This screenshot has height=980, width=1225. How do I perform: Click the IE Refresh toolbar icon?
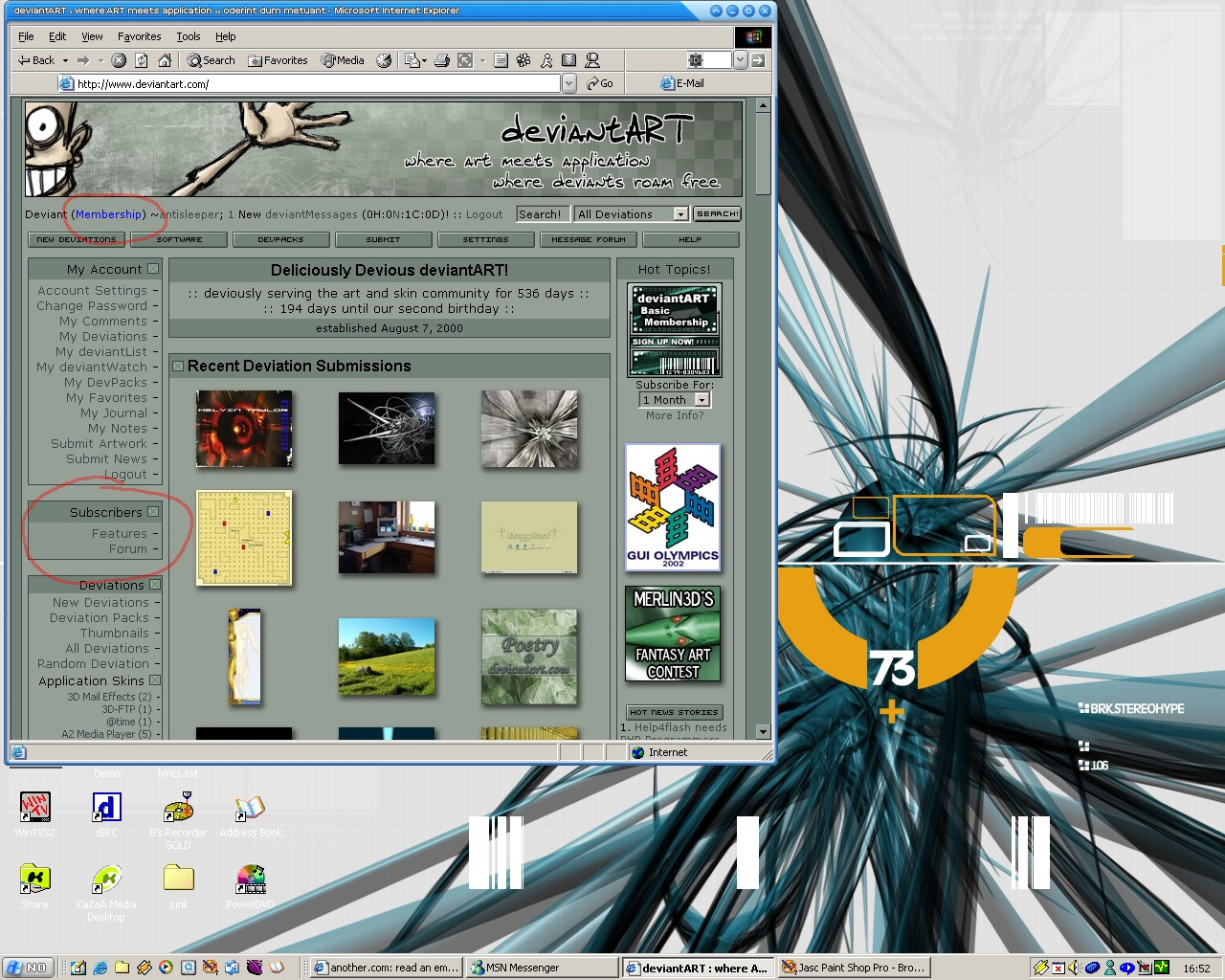click(x=142, y=60)
